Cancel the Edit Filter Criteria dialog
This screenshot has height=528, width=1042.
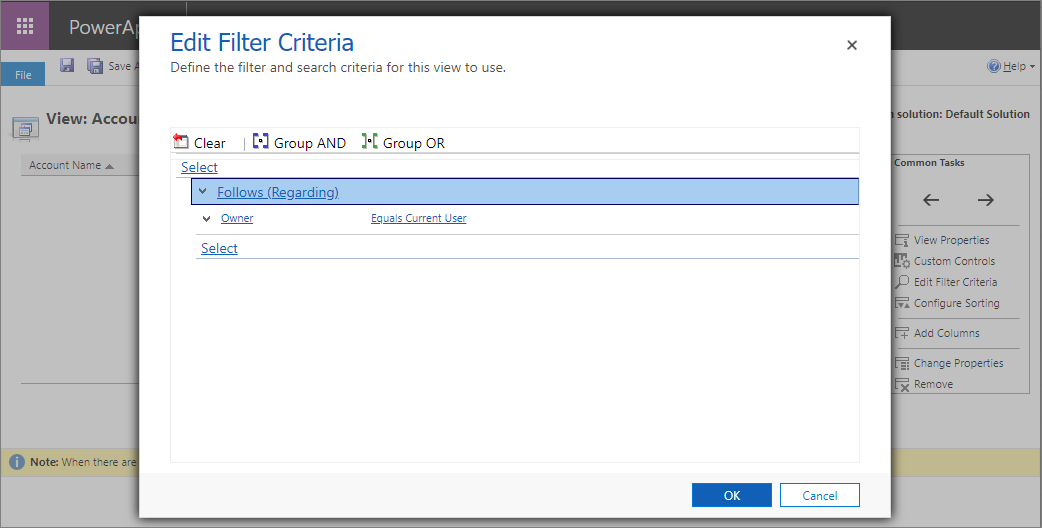coord(820,495)
